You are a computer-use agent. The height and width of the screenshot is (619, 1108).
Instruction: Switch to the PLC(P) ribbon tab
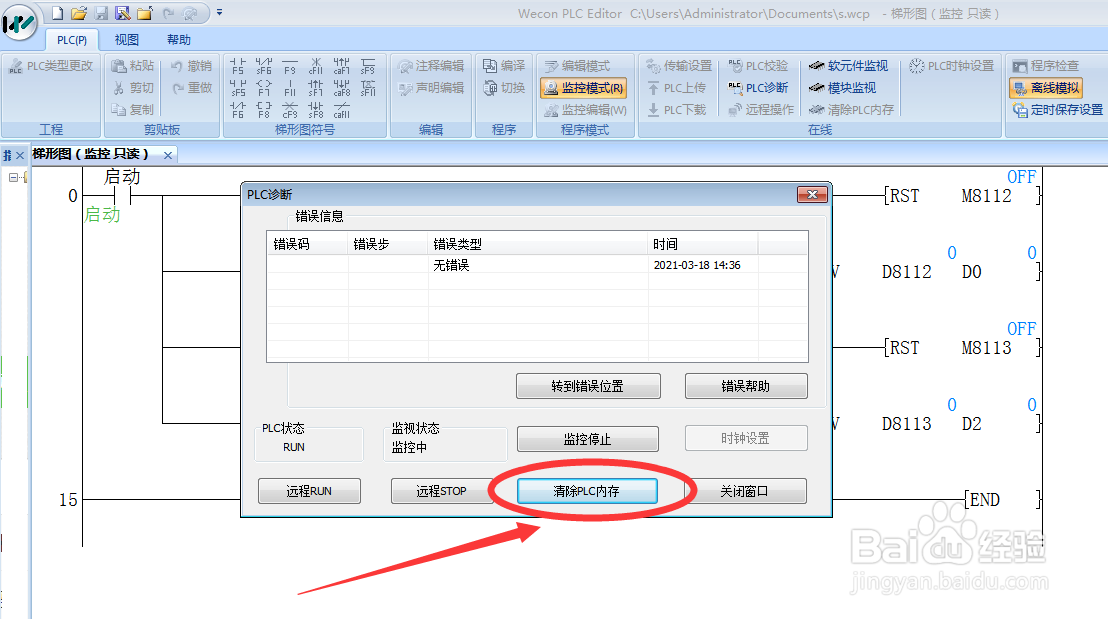click(72, 40)
